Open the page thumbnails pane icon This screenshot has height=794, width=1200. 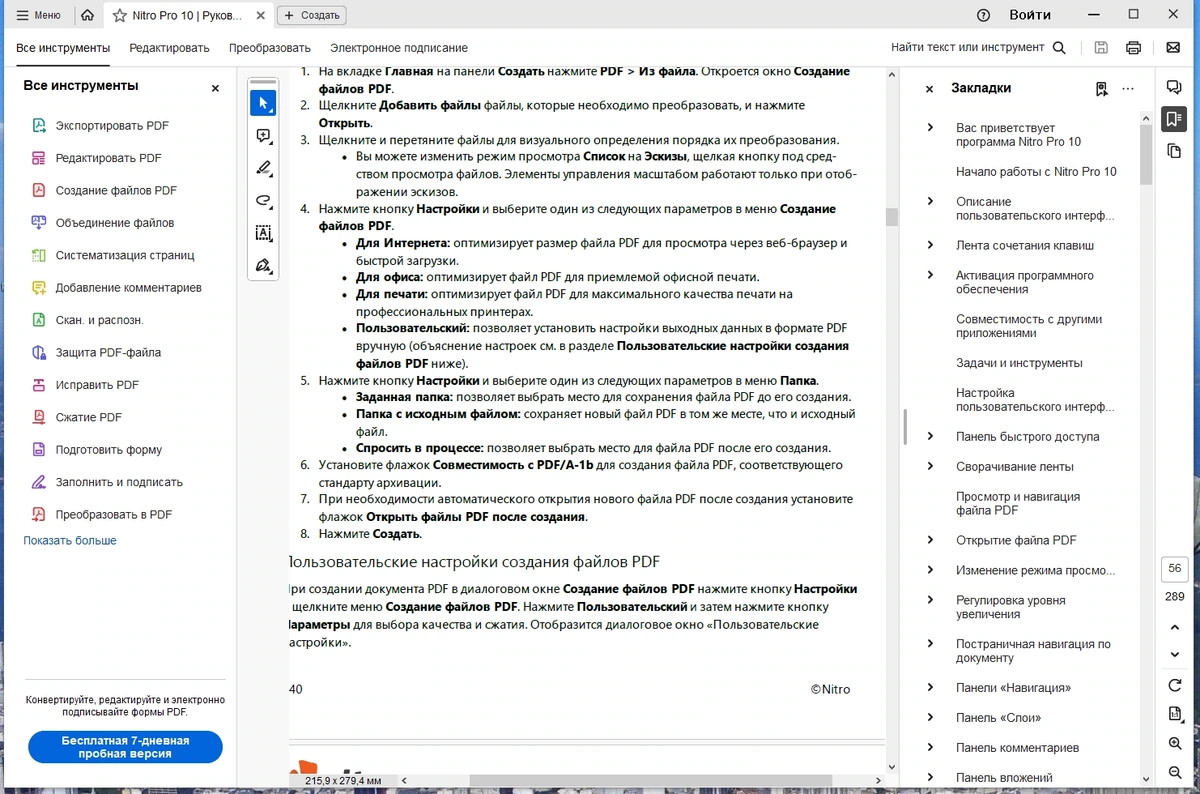1174,151
